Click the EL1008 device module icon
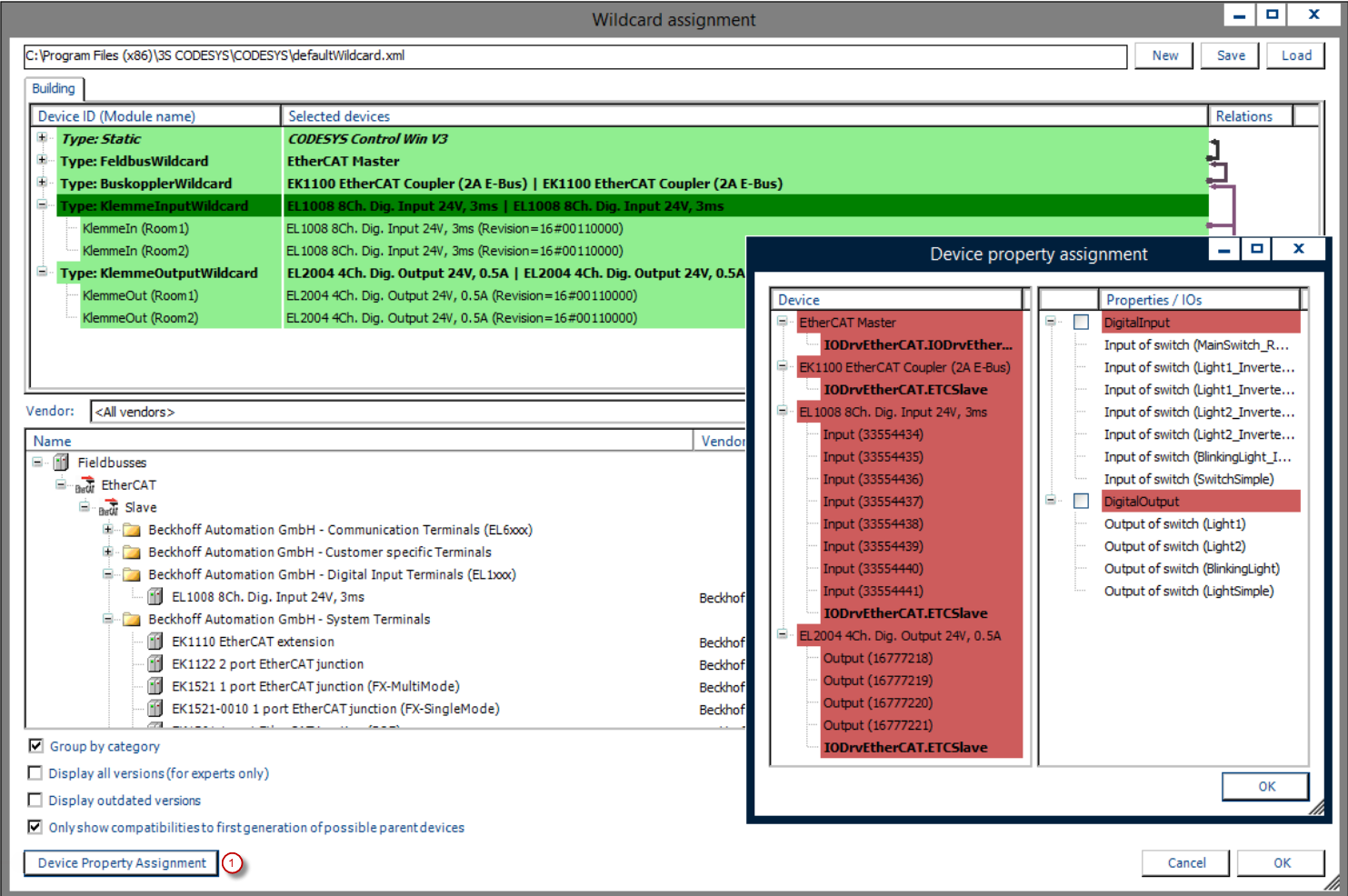This screenshot has width=1348, height=896. 155,597
